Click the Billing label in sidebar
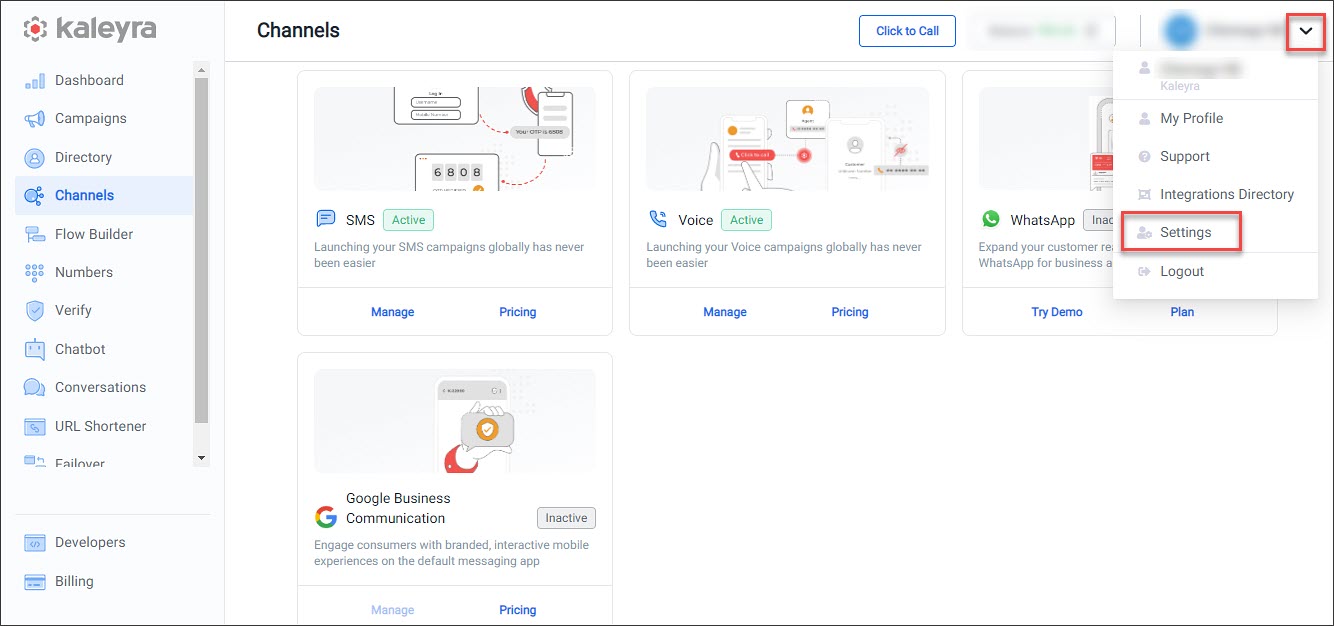Image resolution: width=1334 pixels, height=626 pixels. (74, 581)
